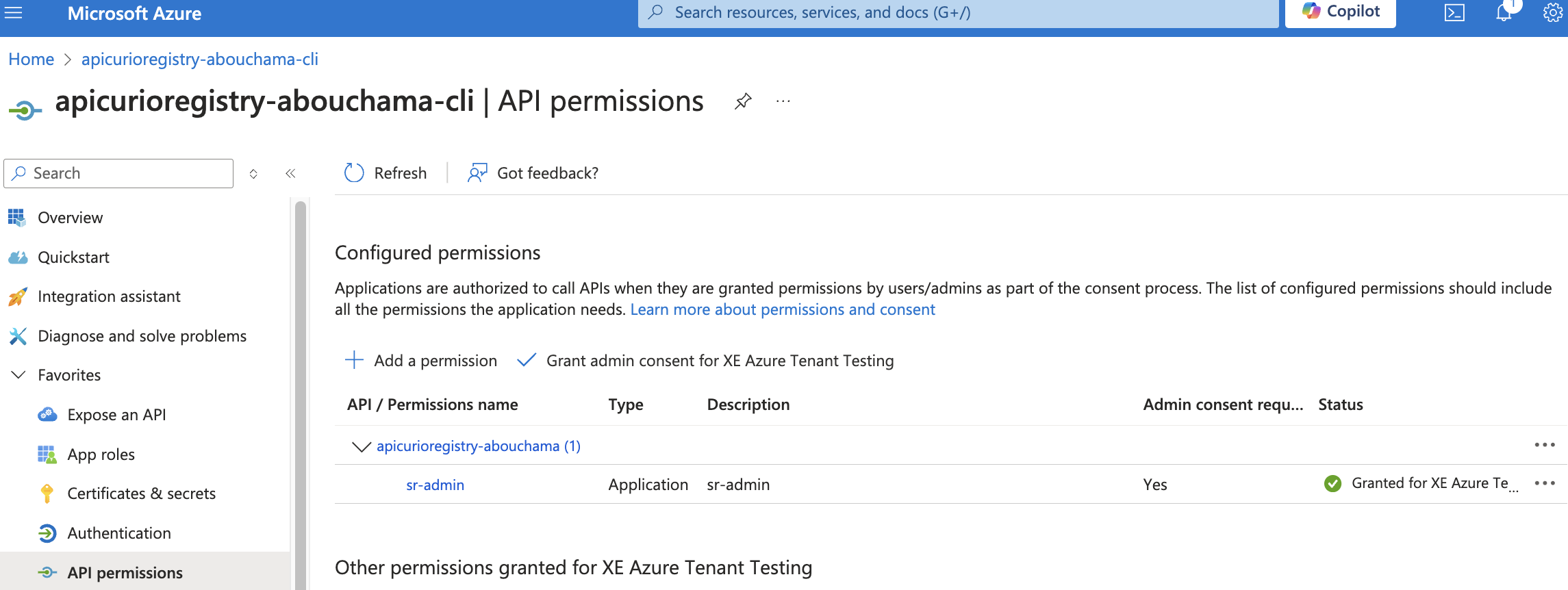Click the Yes admin consent cell
This screenshot has height=590, width=1568.
click(x=1154, y=485)
